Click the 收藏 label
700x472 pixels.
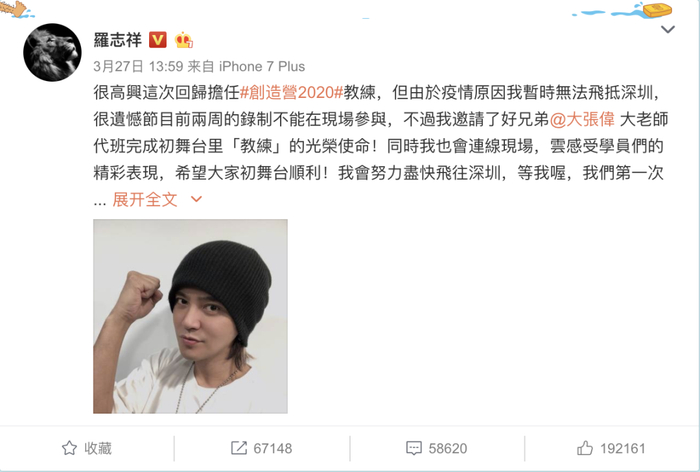tap(98, 448)
